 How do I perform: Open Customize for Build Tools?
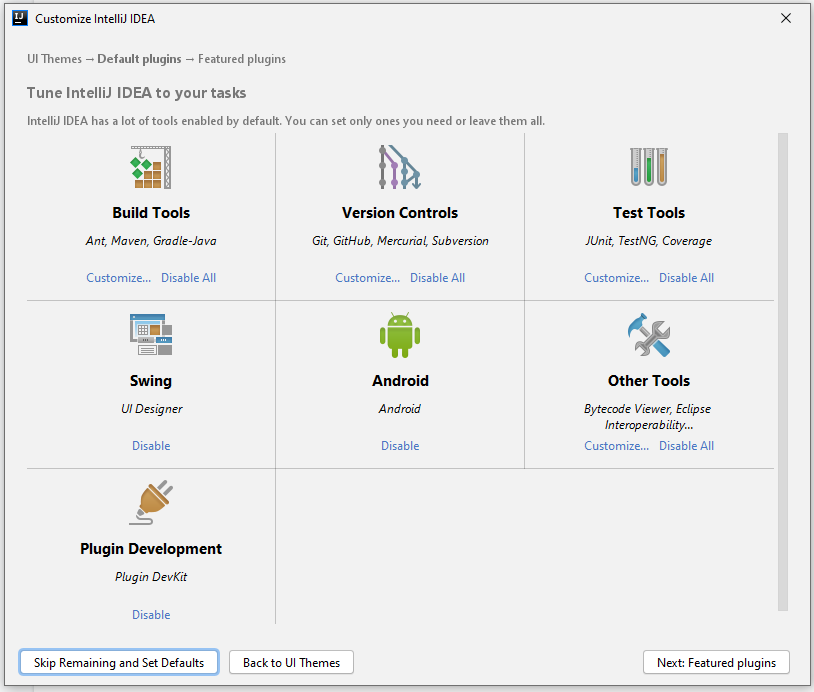point(118,278)
